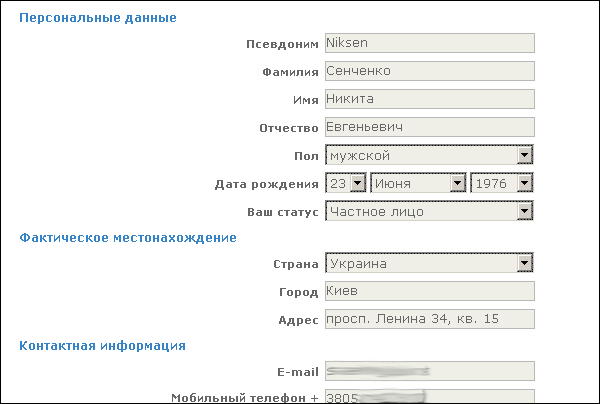Viewport: 600px width, 404px height.
Task: Focus the Мобильный телефон input field
Action: [430, 396]
